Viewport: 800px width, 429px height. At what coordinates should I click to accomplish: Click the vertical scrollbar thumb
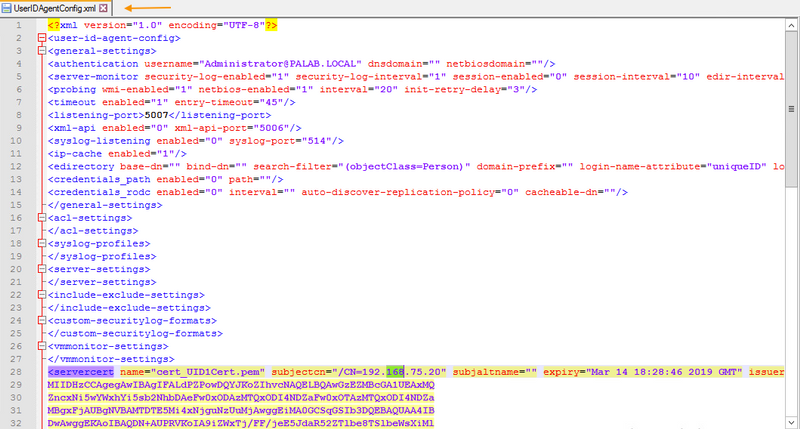click(x=791, y=108)
